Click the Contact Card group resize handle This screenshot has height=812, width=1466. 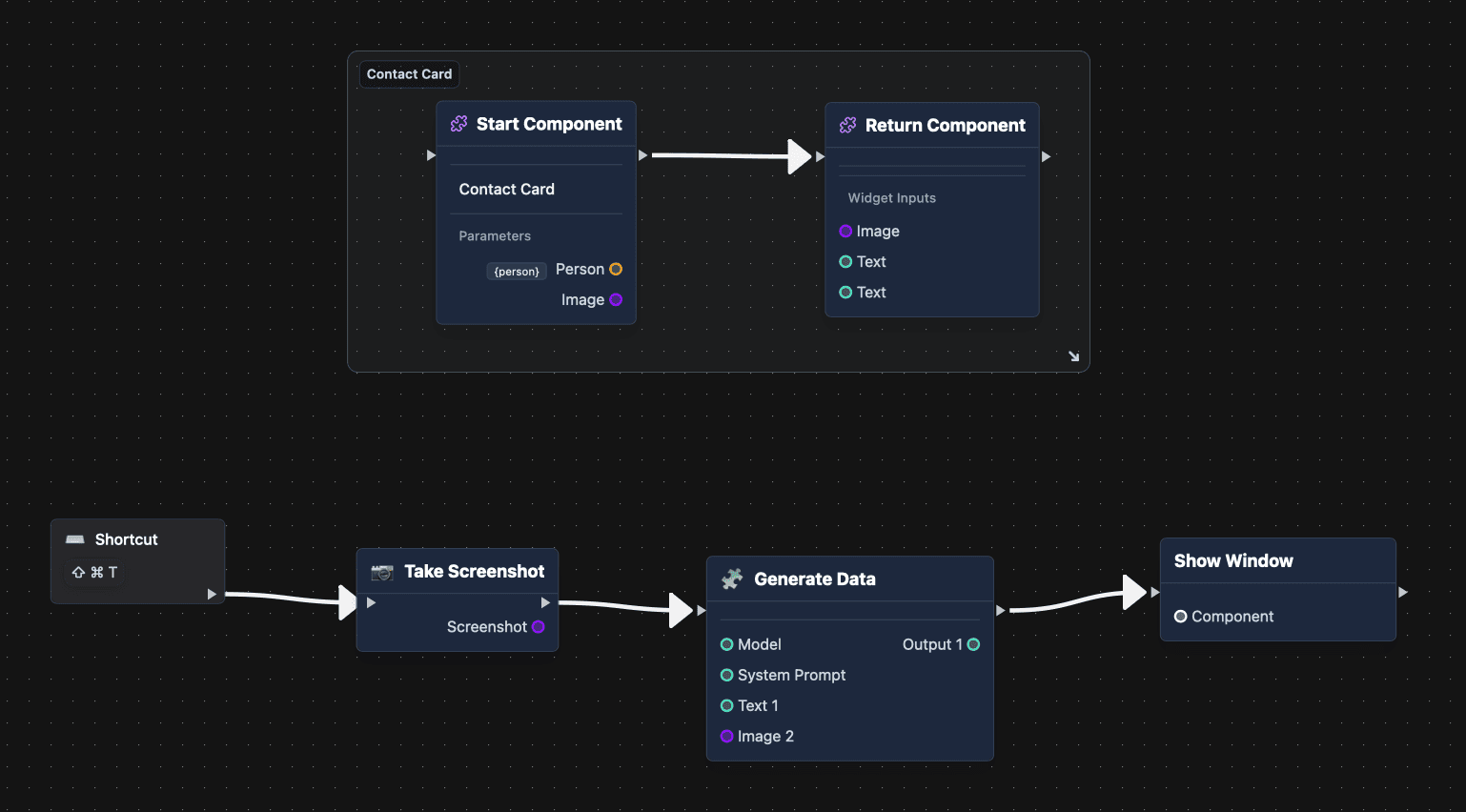click(1073, 355)
